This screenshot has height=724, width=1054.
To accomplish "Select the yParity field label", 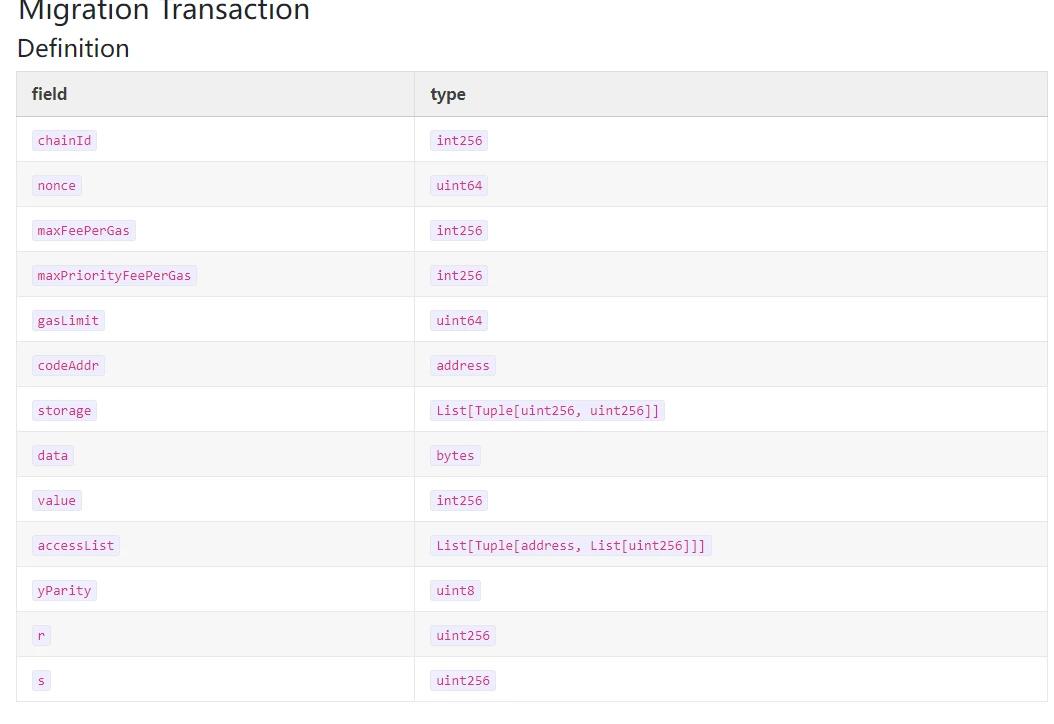I will point(64,591).
